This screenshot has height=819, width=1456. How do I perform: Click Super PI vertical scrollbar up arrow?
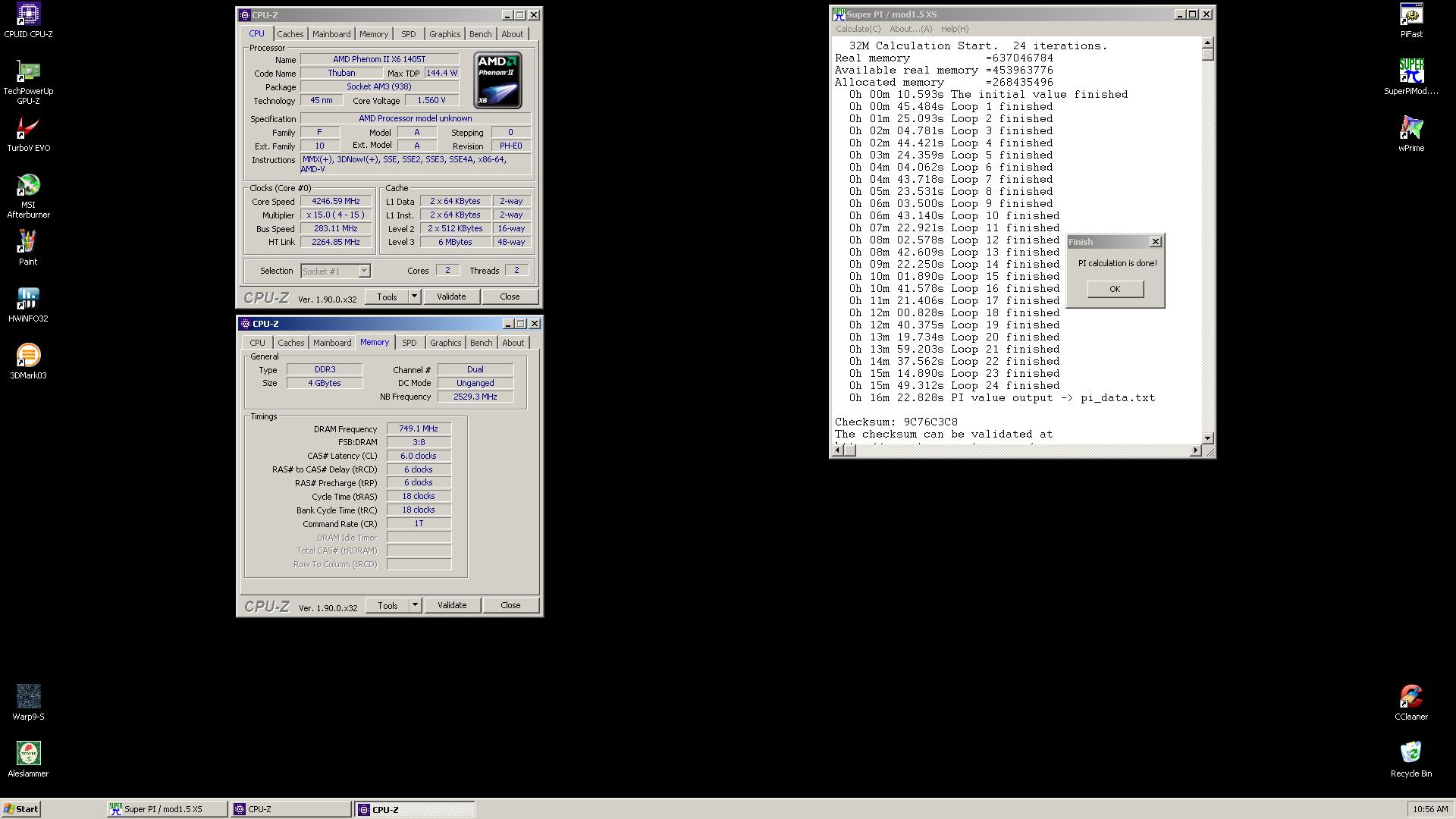tap(1208, 42)
